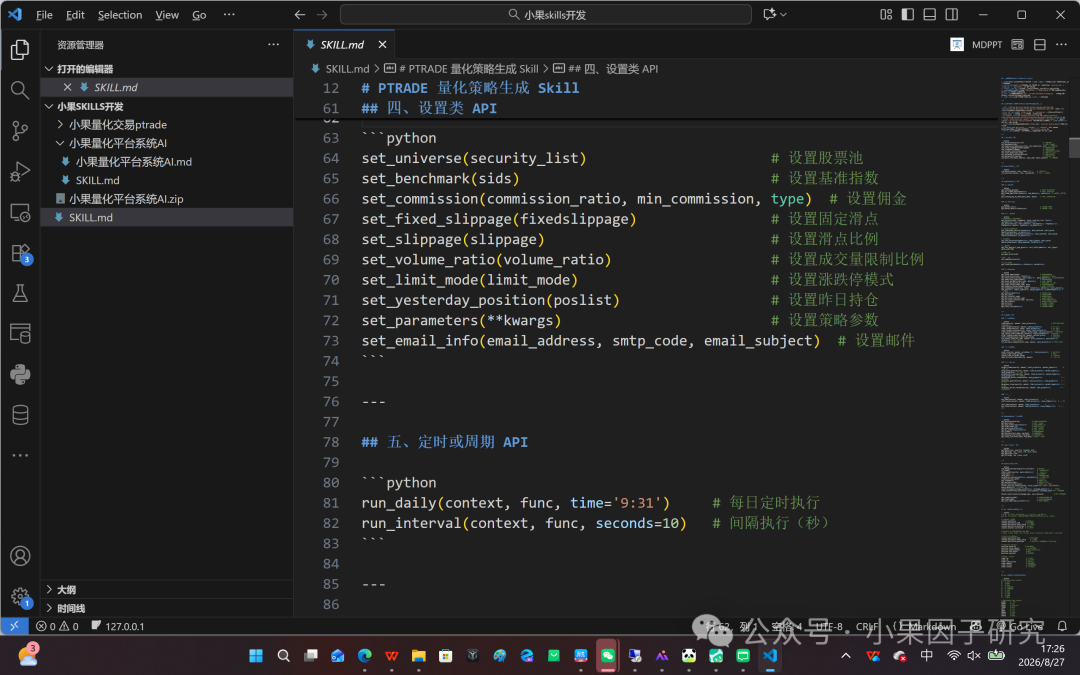The image size is (1080, 675).
Task: Click the 127.0.0.1 status bar entry
Action: 117,626
